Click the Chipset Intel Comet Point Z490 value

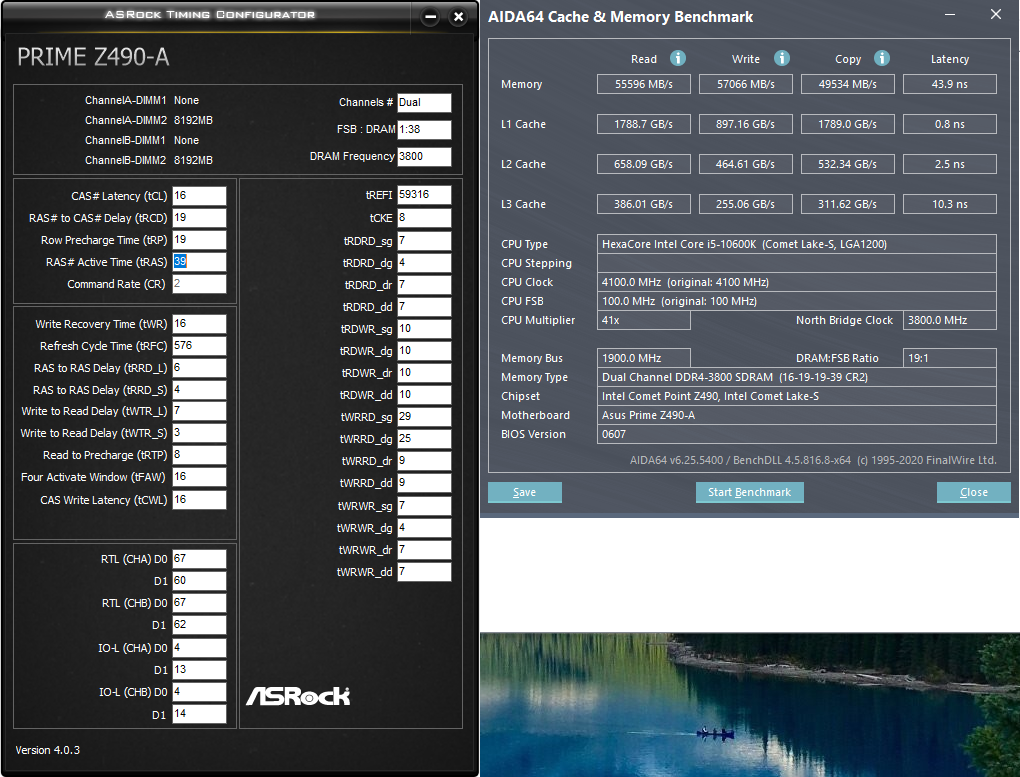797,396
